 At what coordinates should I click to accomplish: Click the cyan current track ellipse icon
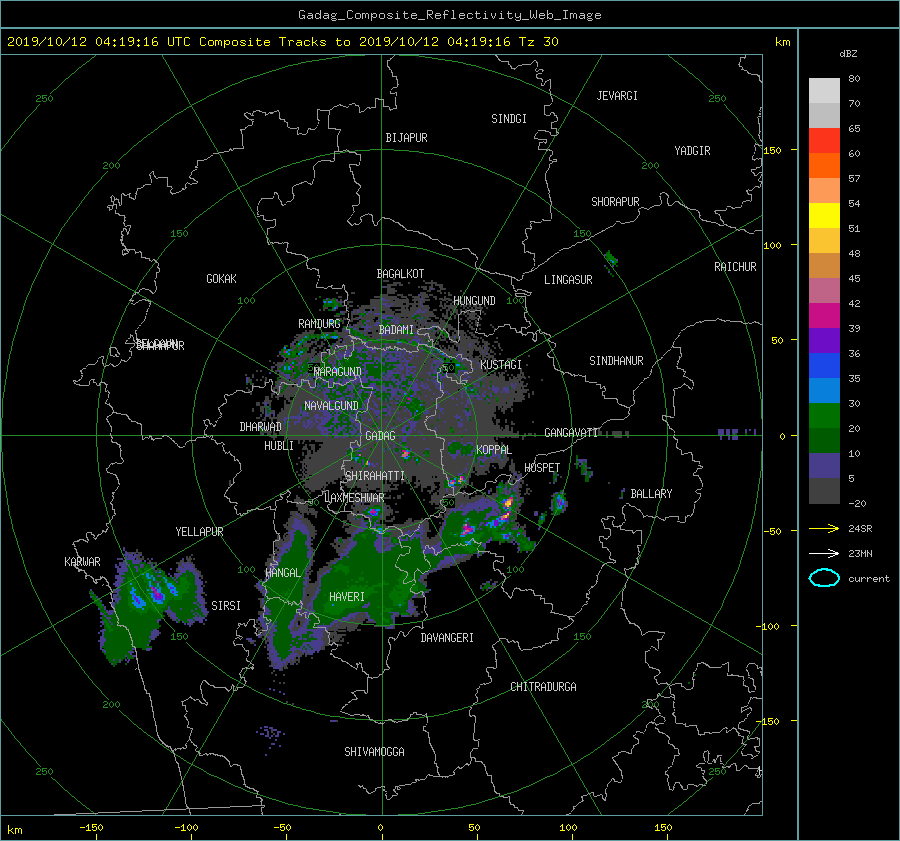click(824, 578)
